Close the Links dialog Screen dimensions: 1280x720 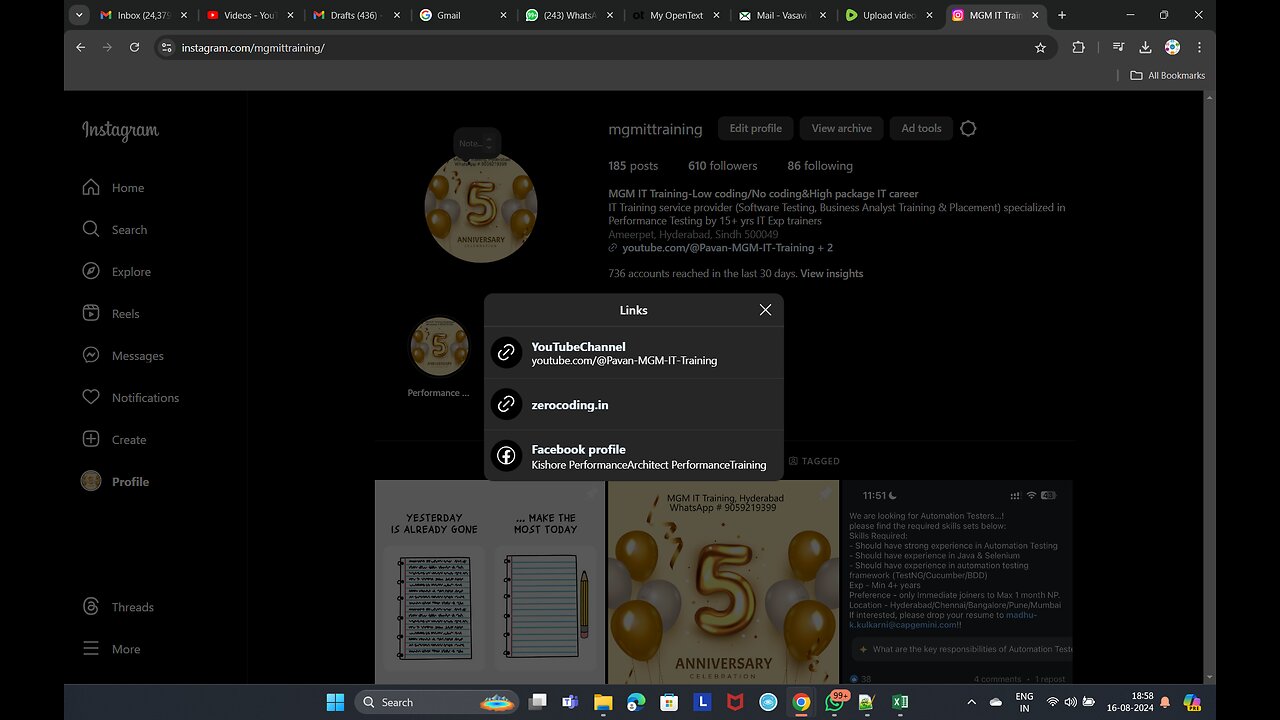pyautogui.click(x=765, y=310)
